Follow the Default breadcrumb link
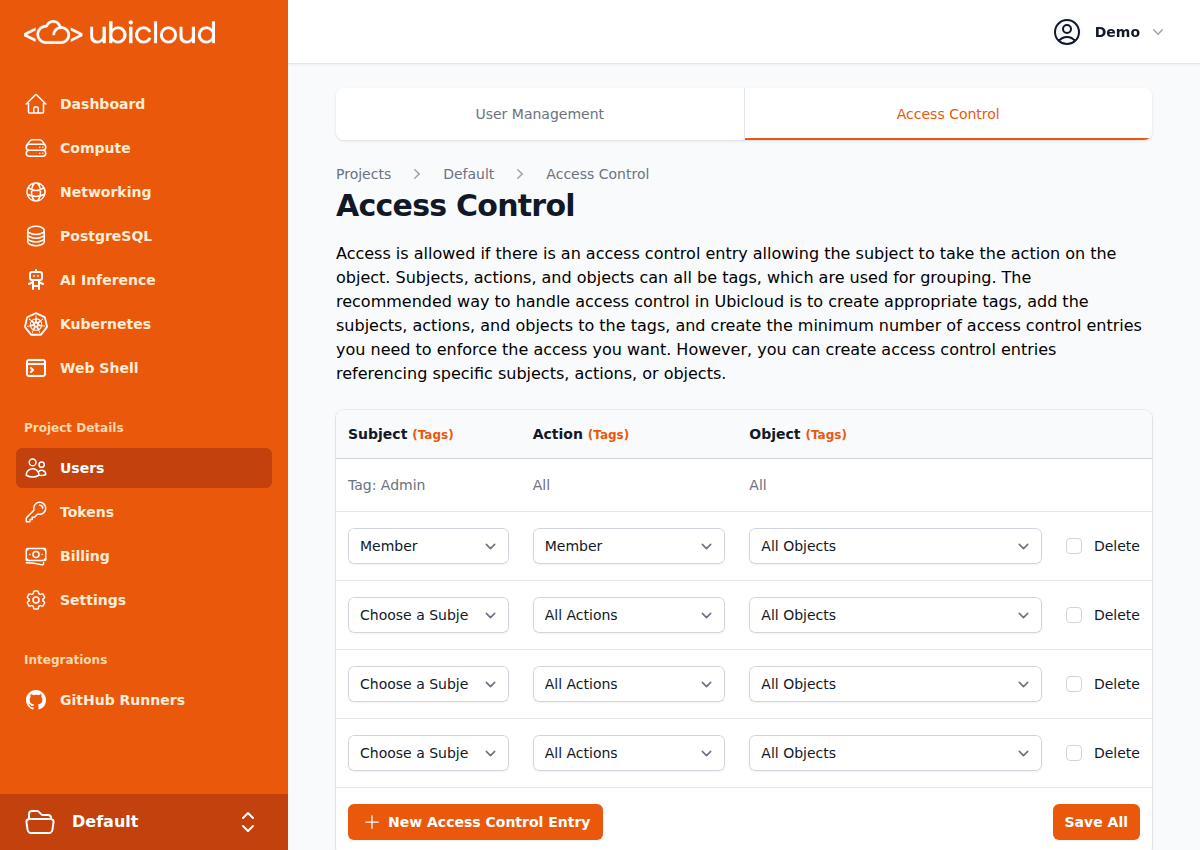 pyautogui.click(x=469, y=174)
